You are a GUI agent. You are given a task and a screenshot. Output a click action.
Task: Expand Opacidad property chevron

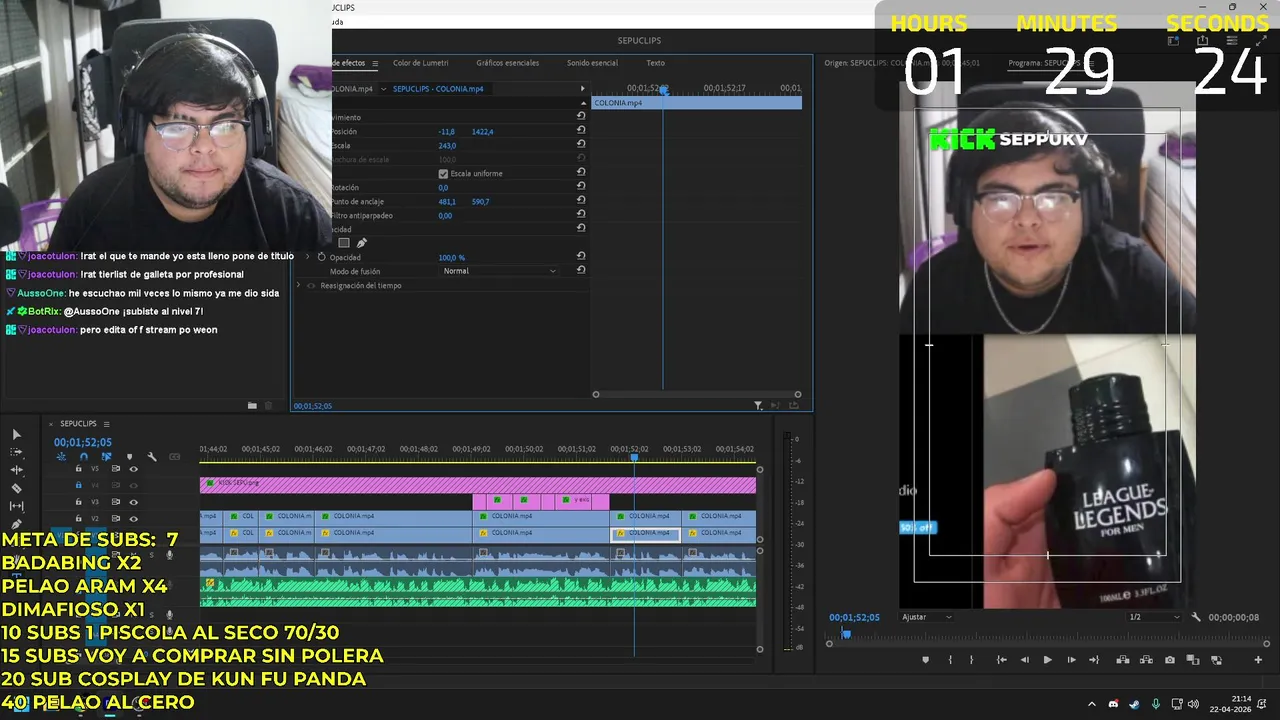[x=309, y=257]
